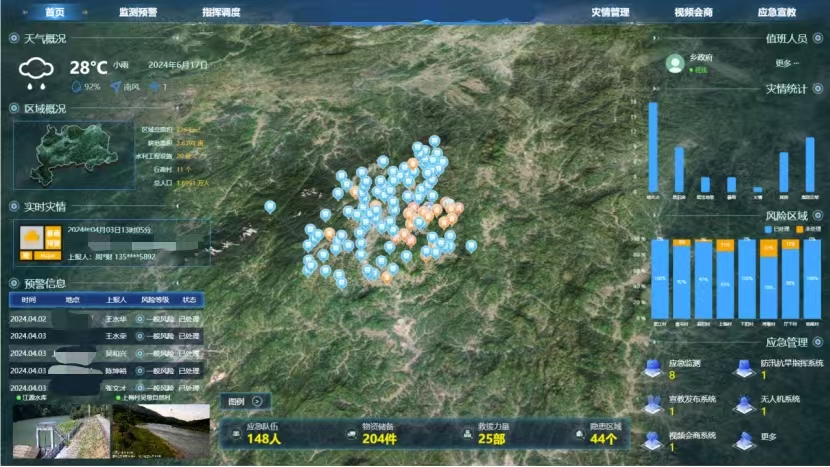This screenshot has width=830, height=467.
Task: Expand 更多 in the 值班人员 panel
Action: [786, 64]
